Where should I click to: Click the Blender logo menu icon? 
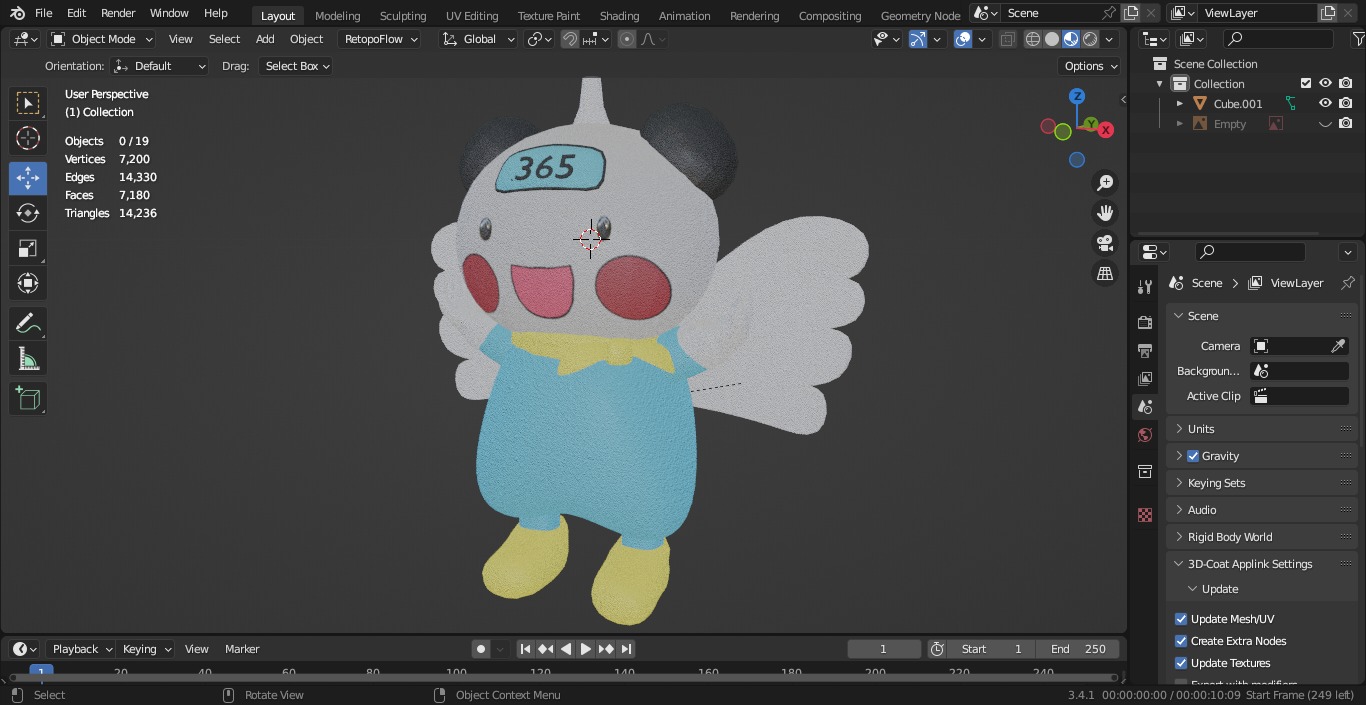click(x=17, y=13)
